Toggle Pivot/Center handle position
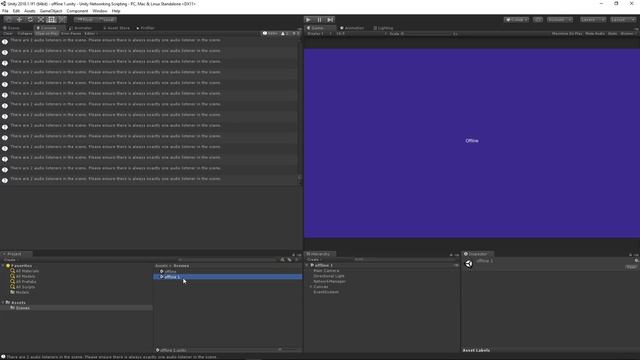 [x=85, y=20]
